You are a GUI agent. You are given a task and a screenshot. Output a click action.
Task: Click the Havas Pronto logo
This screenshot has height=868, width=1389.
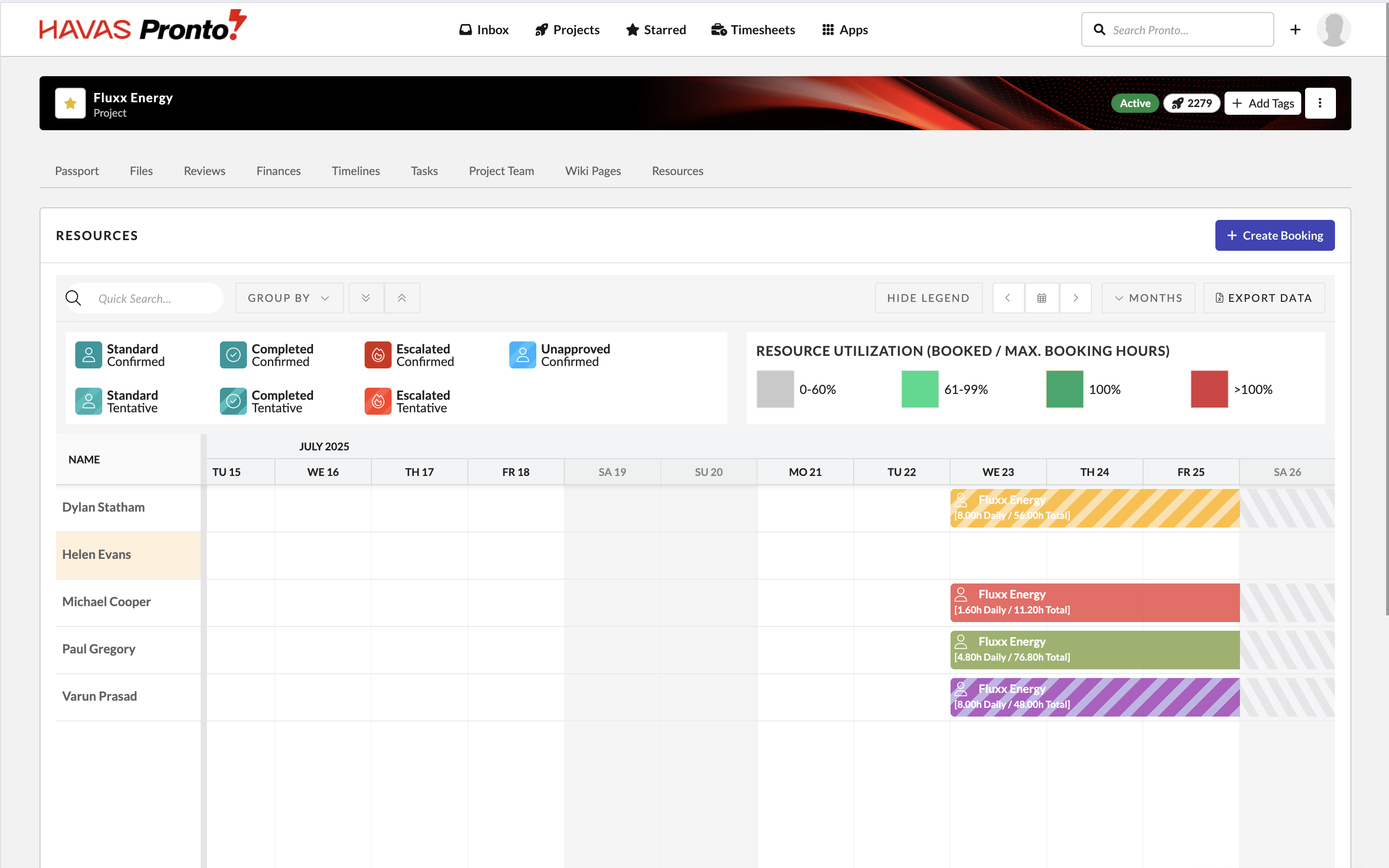point(143,26)
